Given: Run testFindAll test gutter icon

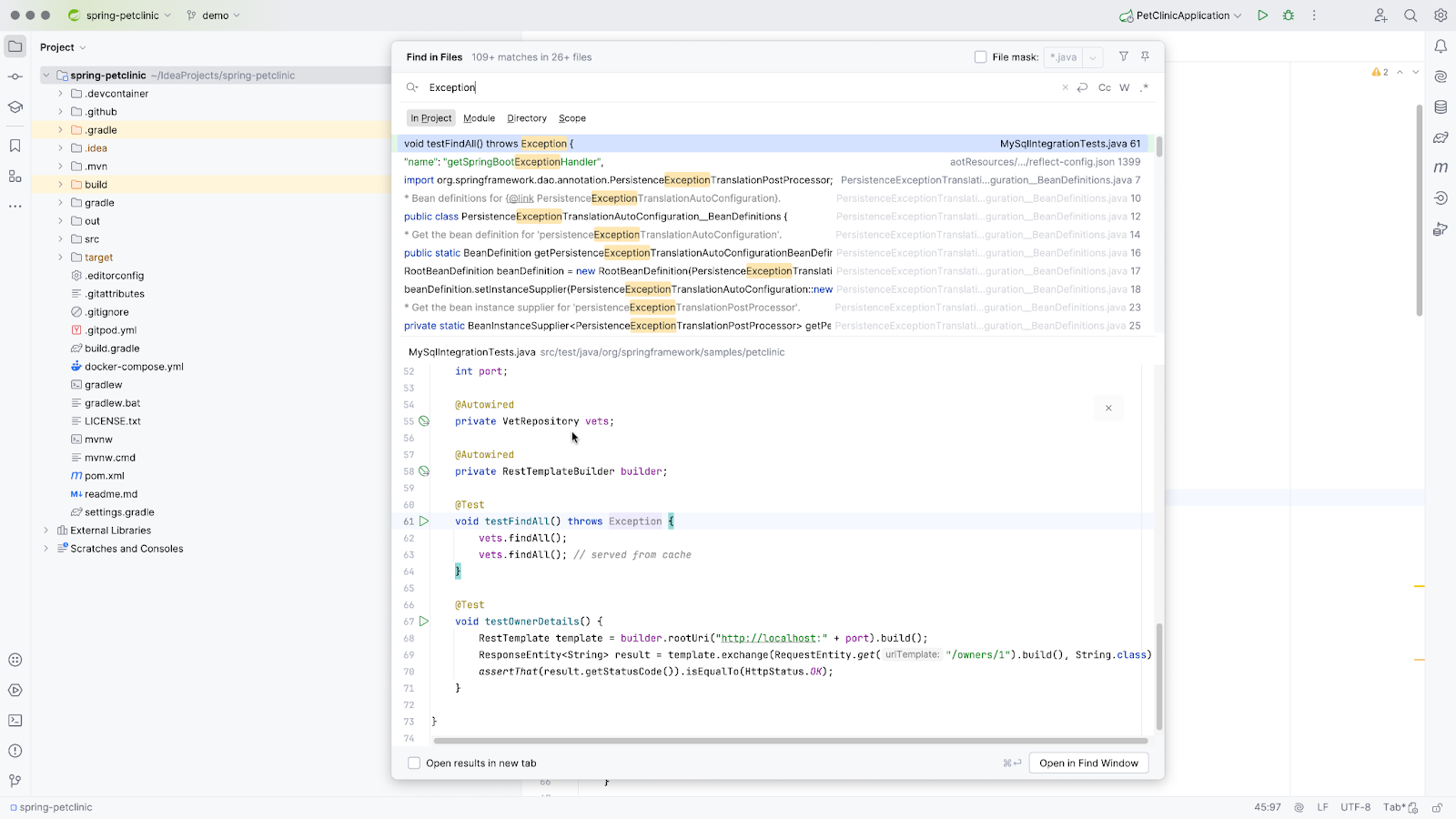Looking at the screenshot, I should click(x=424, y=521).
